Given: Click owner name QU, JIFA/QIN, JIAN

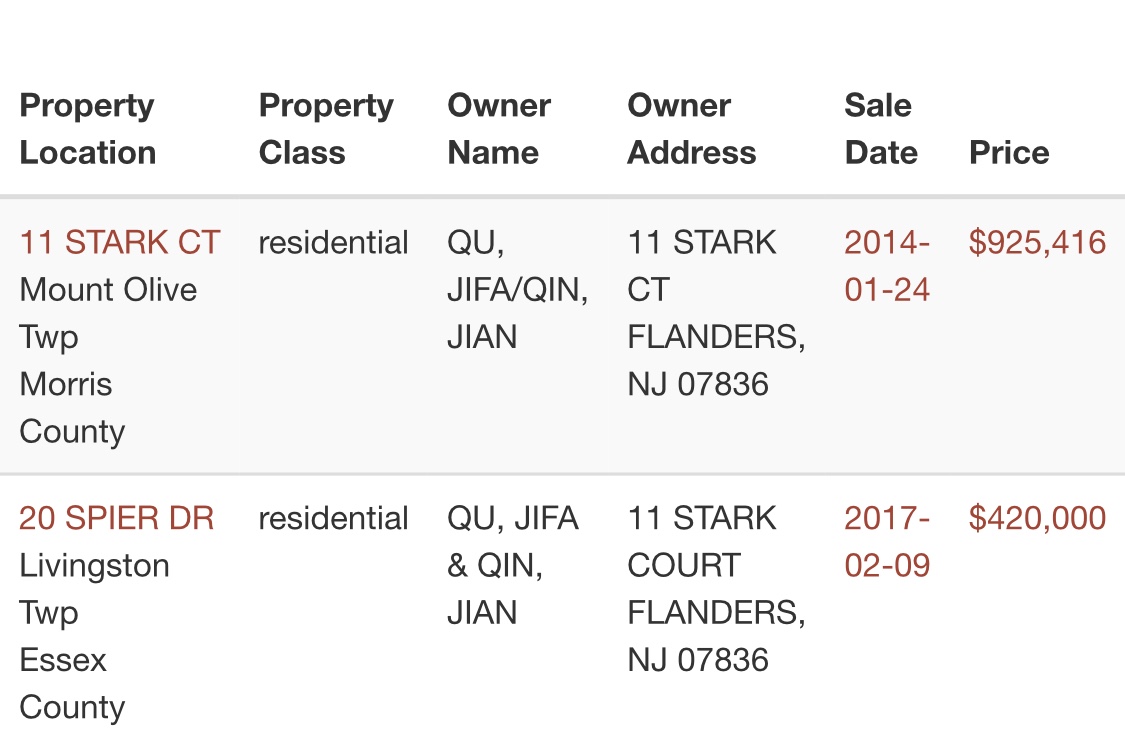Looking at the screenshot, I should coord(516,290).
